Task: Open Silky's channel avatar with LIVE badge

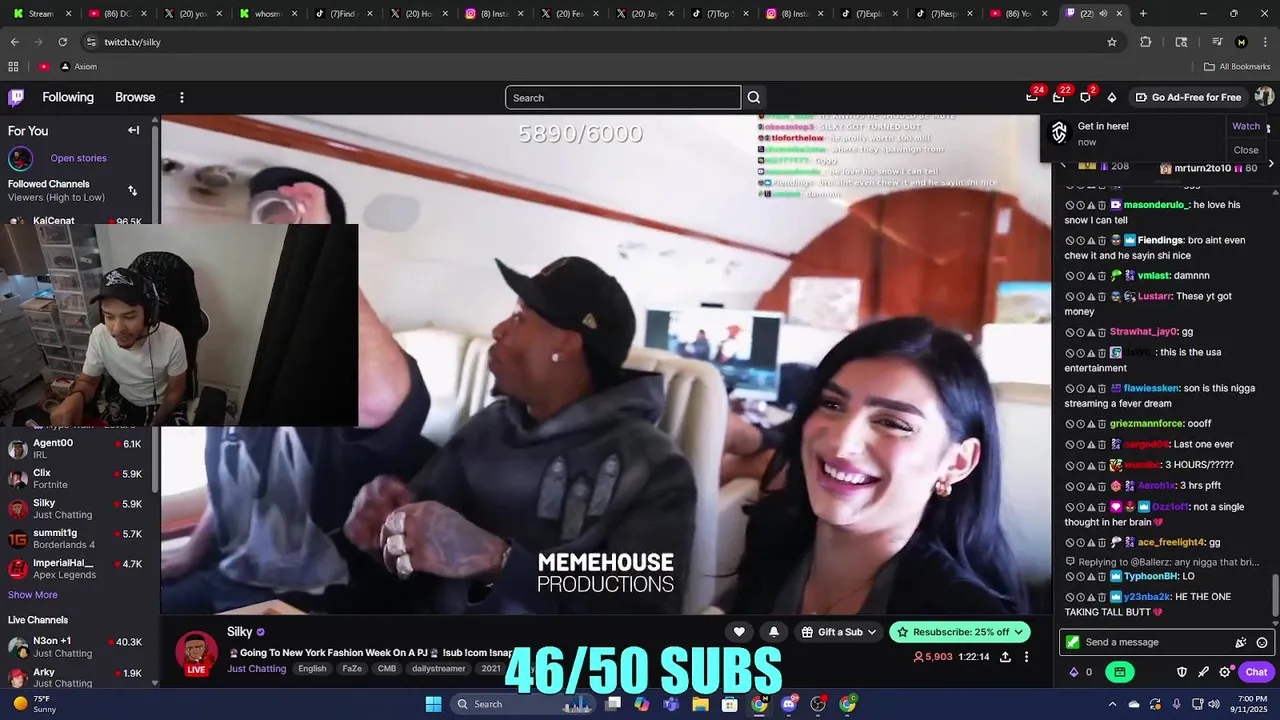Action: pos(196,653)
